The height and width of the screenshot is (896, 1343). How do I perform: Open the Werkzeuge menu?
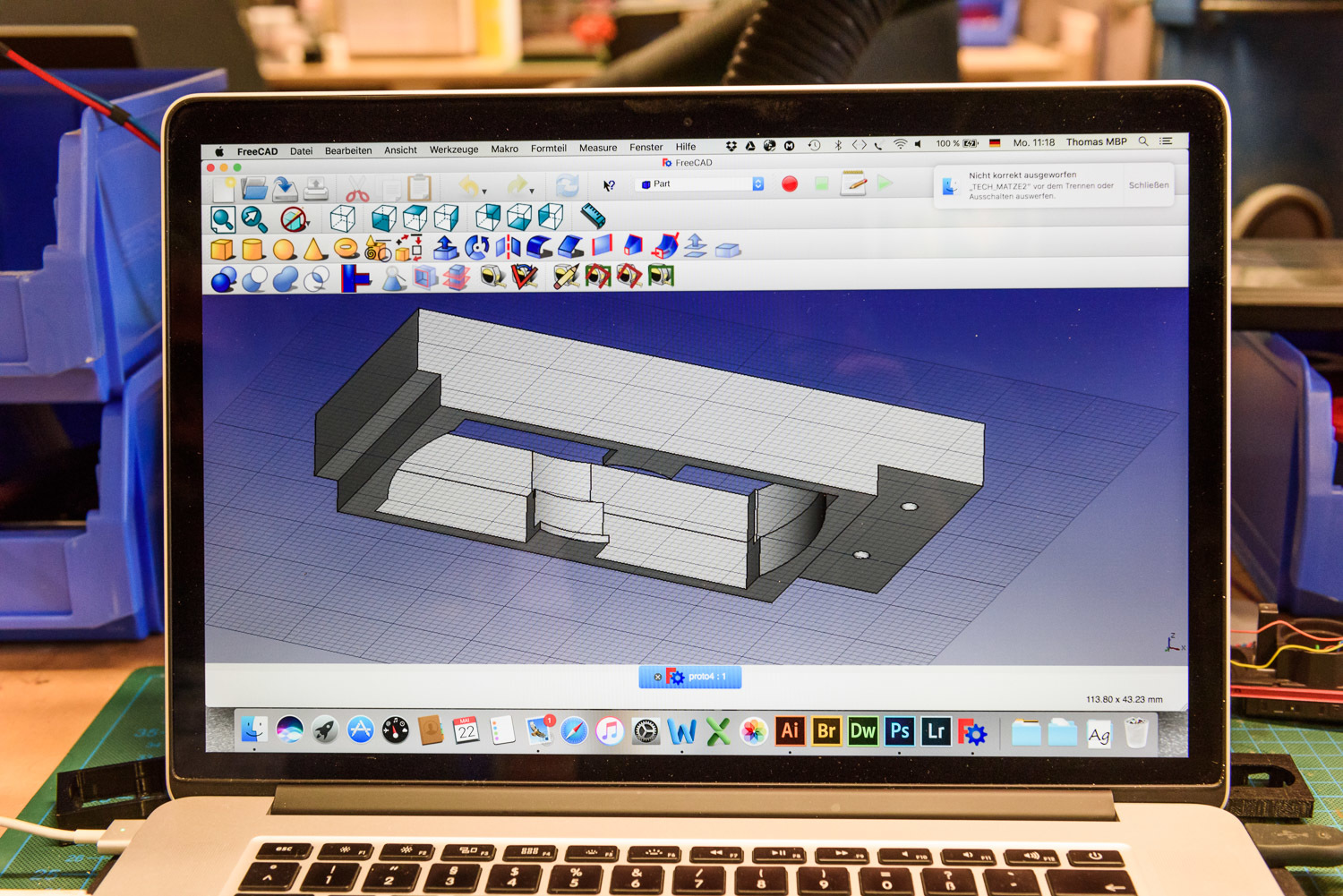click(454, 149)
